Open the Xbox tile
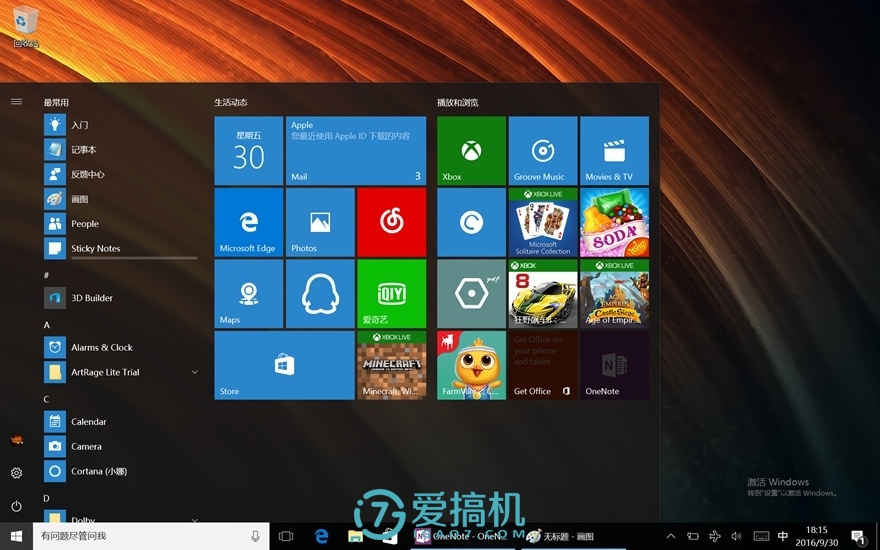This screenshot has height=550, width=880. point(471,151)
